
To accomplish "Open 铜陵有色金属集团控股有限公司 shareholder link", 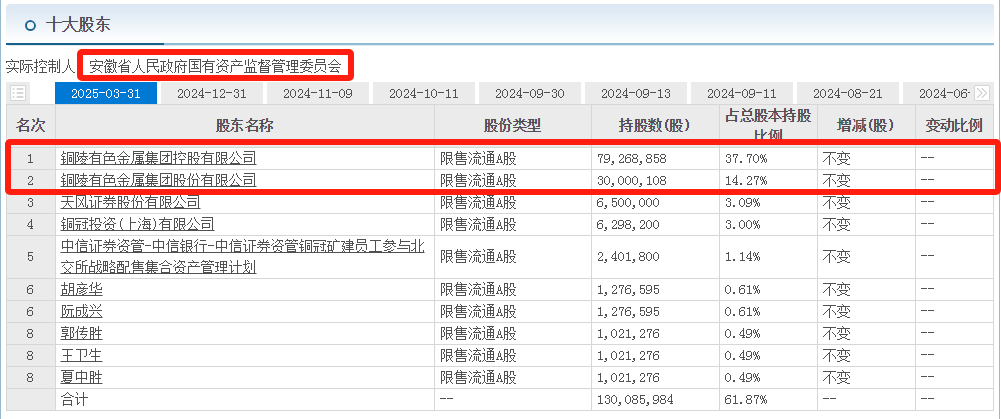I will tap(158, 158).
